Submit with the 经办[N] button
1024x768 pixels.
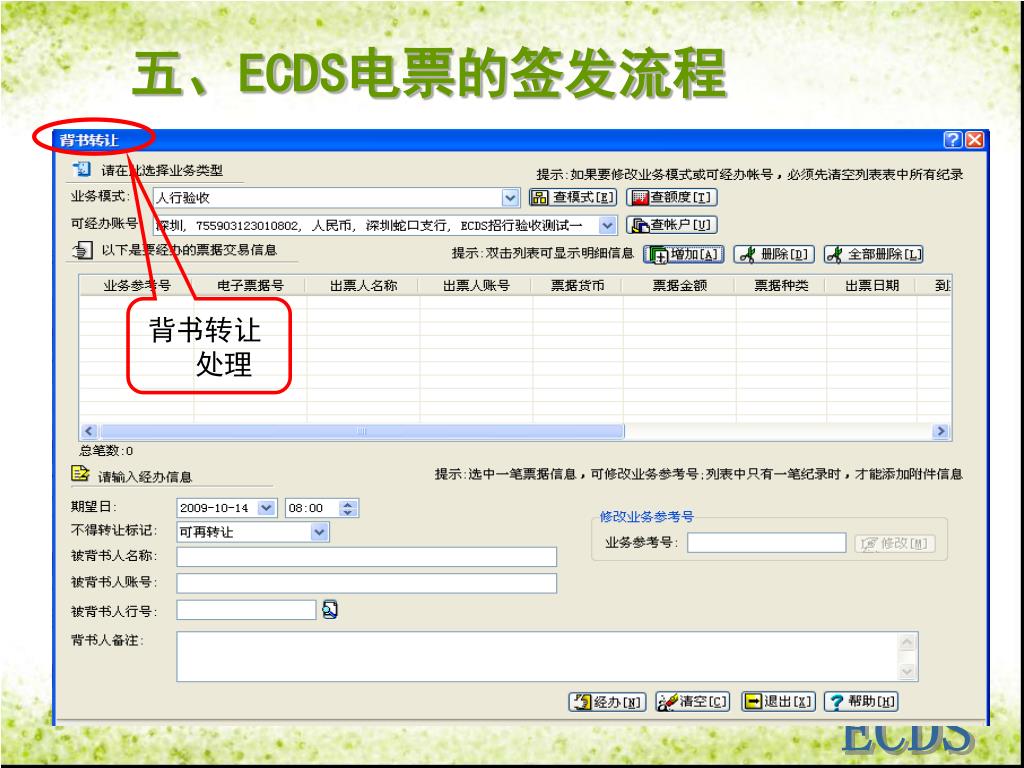[607, 702]
